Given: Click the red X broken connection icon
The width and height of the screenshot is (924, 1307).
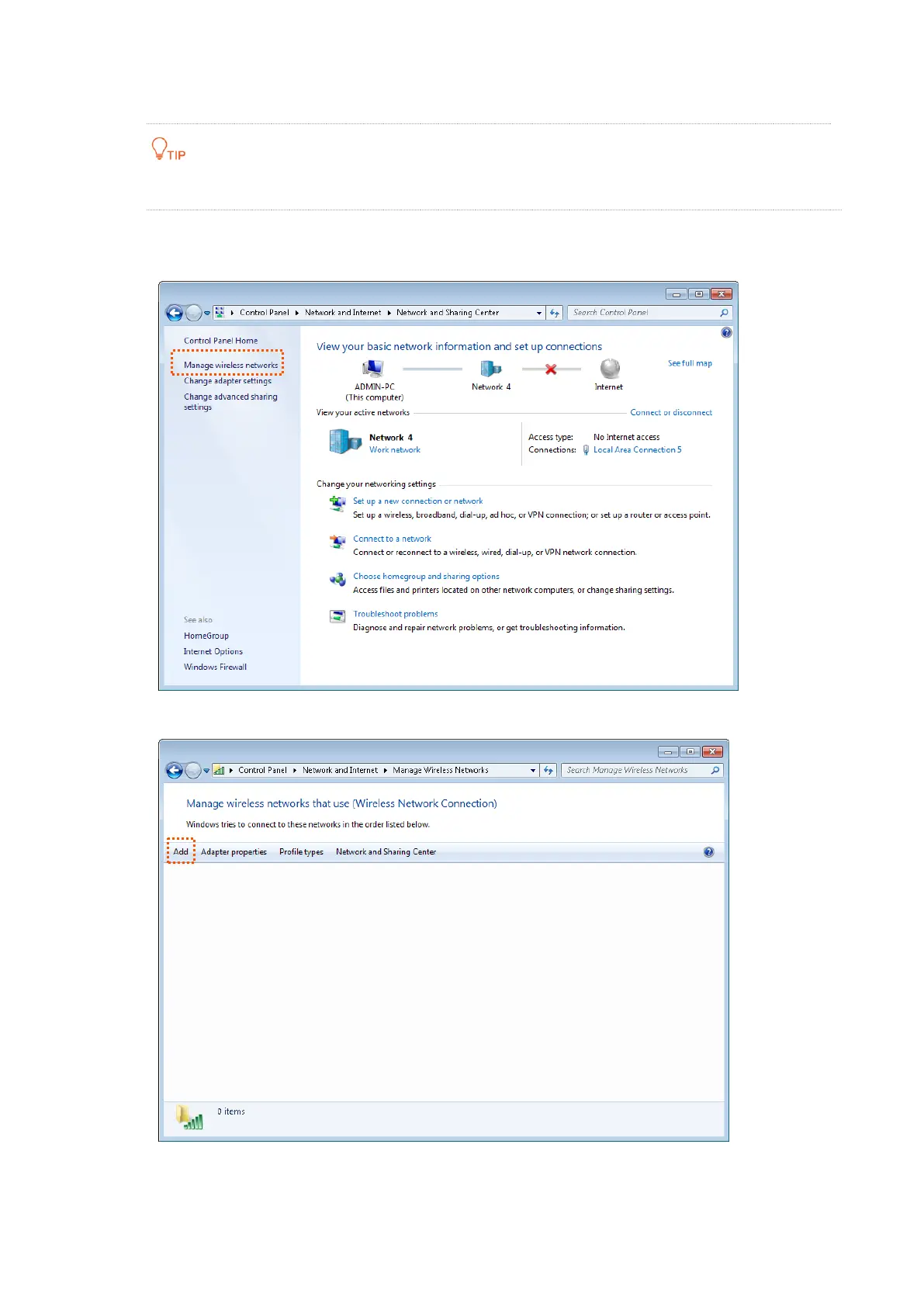Looking at the screenshot, I should point(551,369).
